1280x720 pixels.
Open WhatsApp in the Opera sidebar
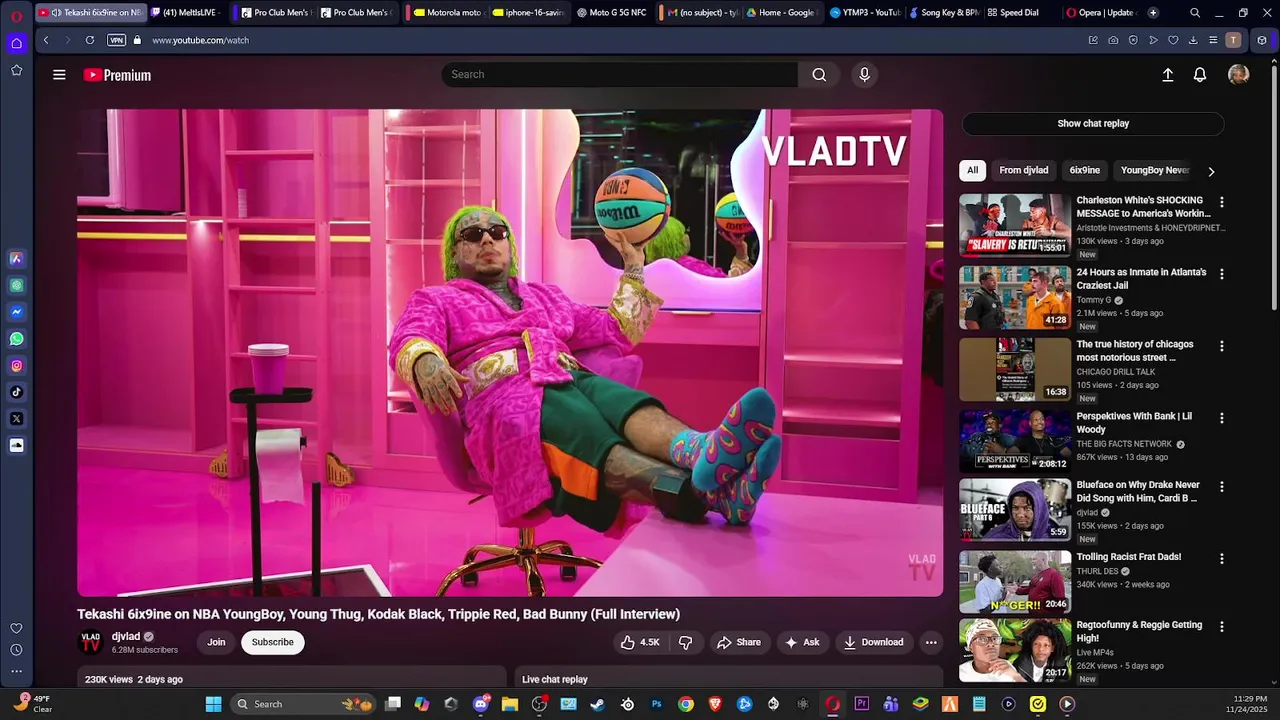[16, 339]
